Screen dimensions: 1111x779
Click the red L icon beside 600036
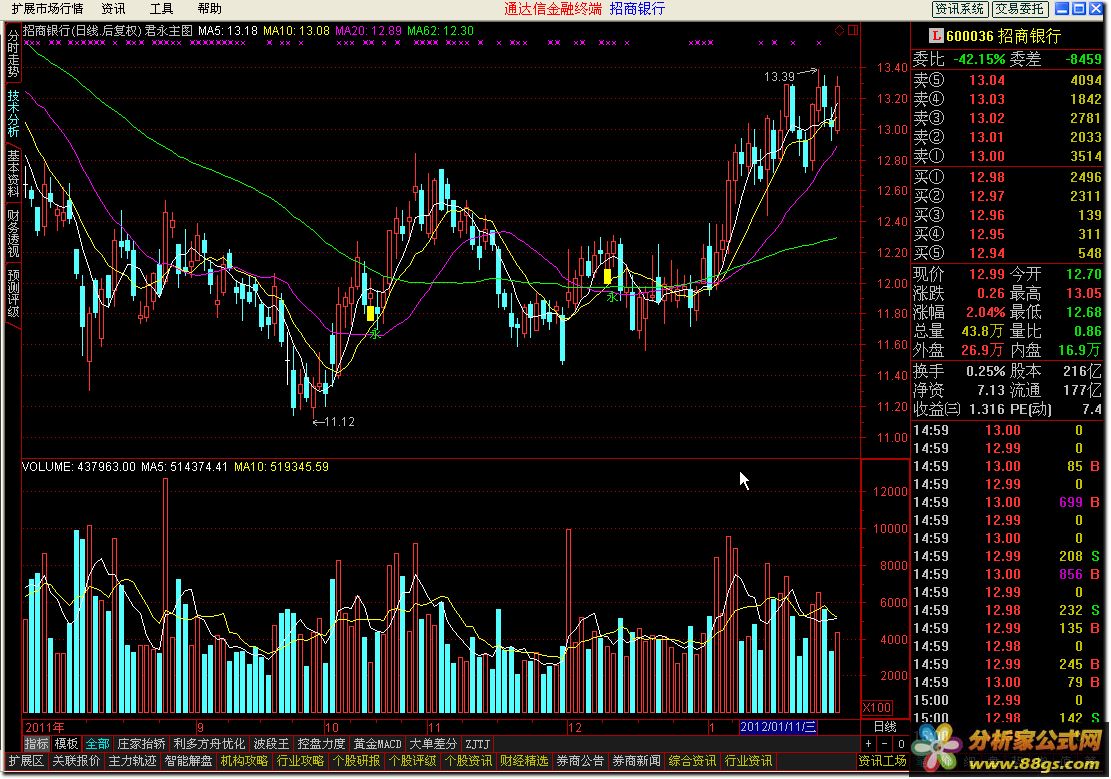click(936, 35)
